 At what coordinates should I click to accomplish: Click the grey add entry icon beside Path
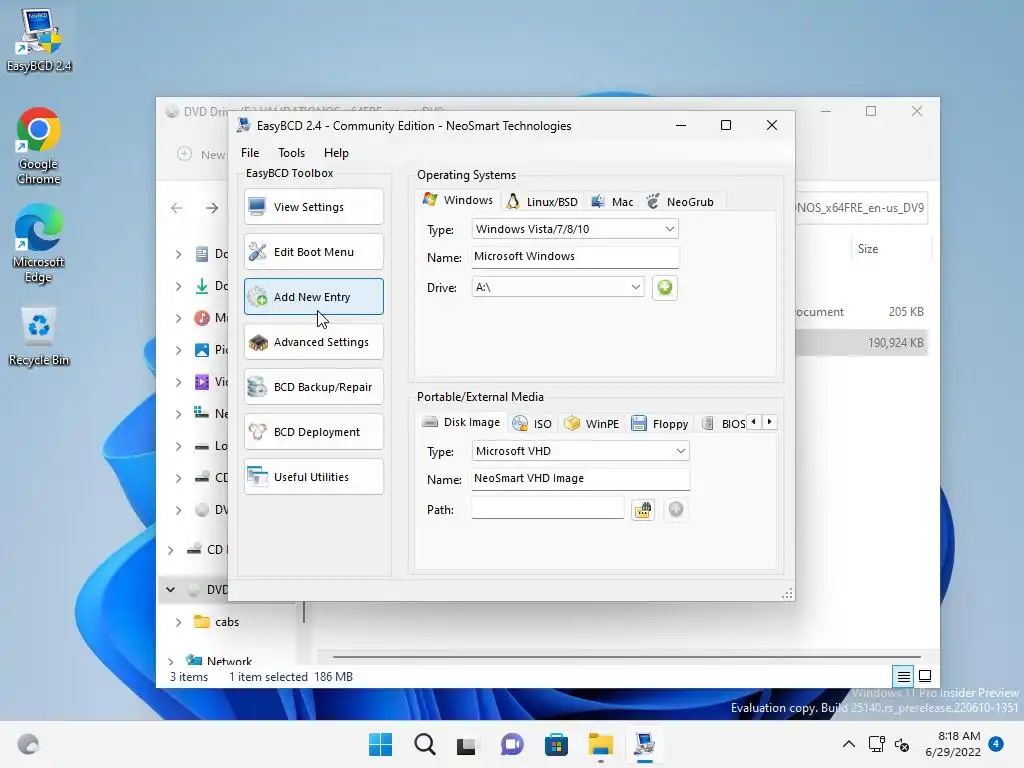coord(676,509)
